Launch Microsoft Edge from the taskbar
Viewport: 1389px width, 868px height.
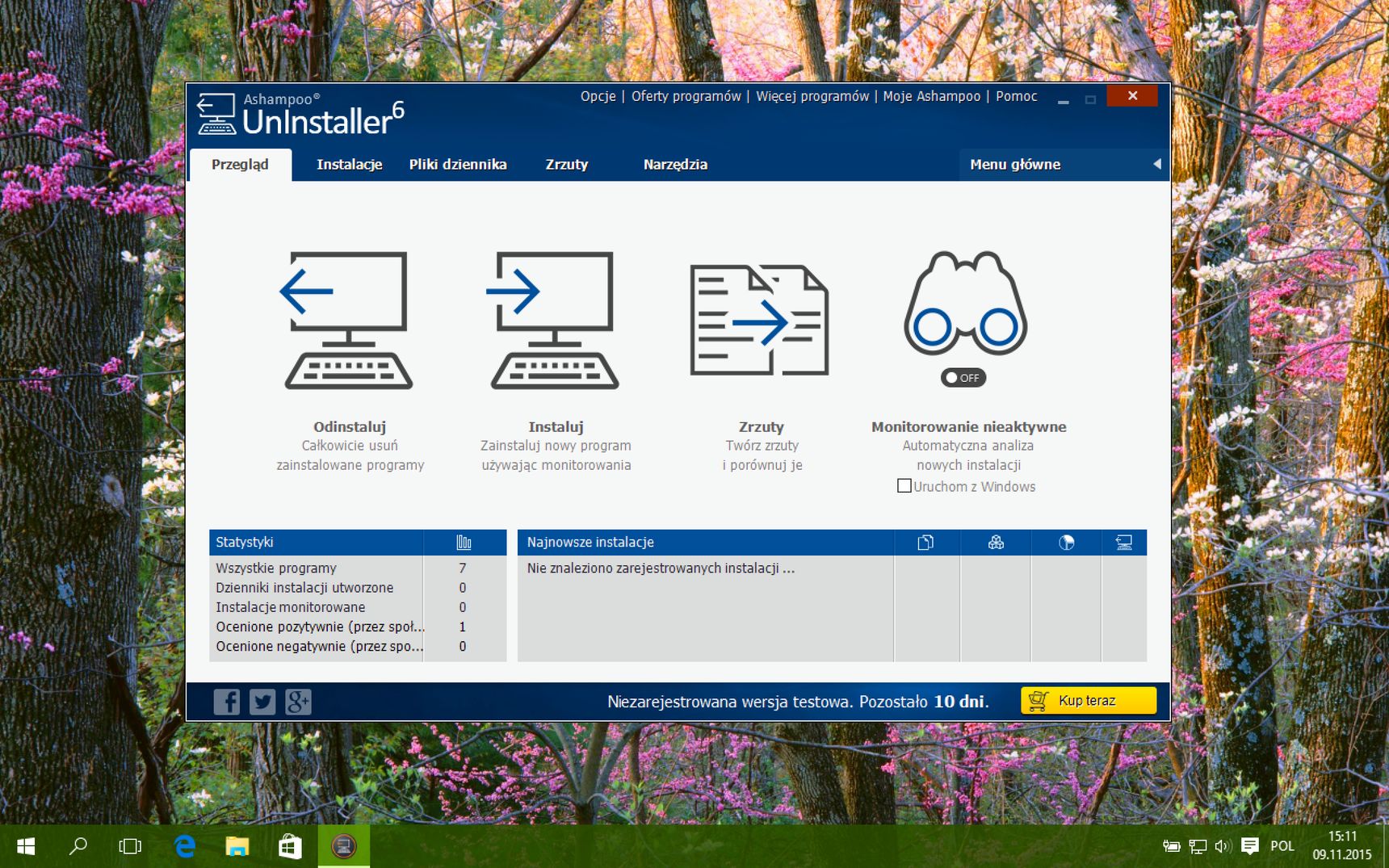185,846
